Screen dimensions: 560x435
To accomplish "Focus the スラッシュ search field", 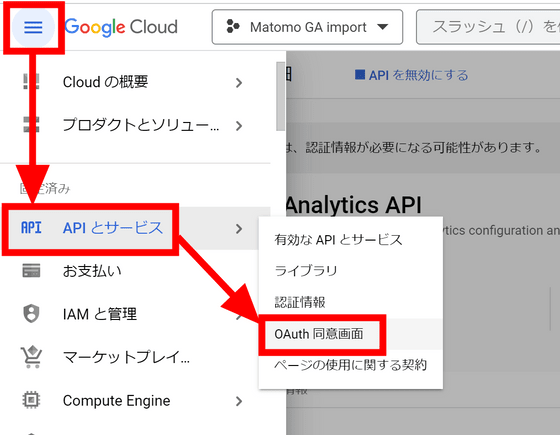I will [x=488, y=27].
